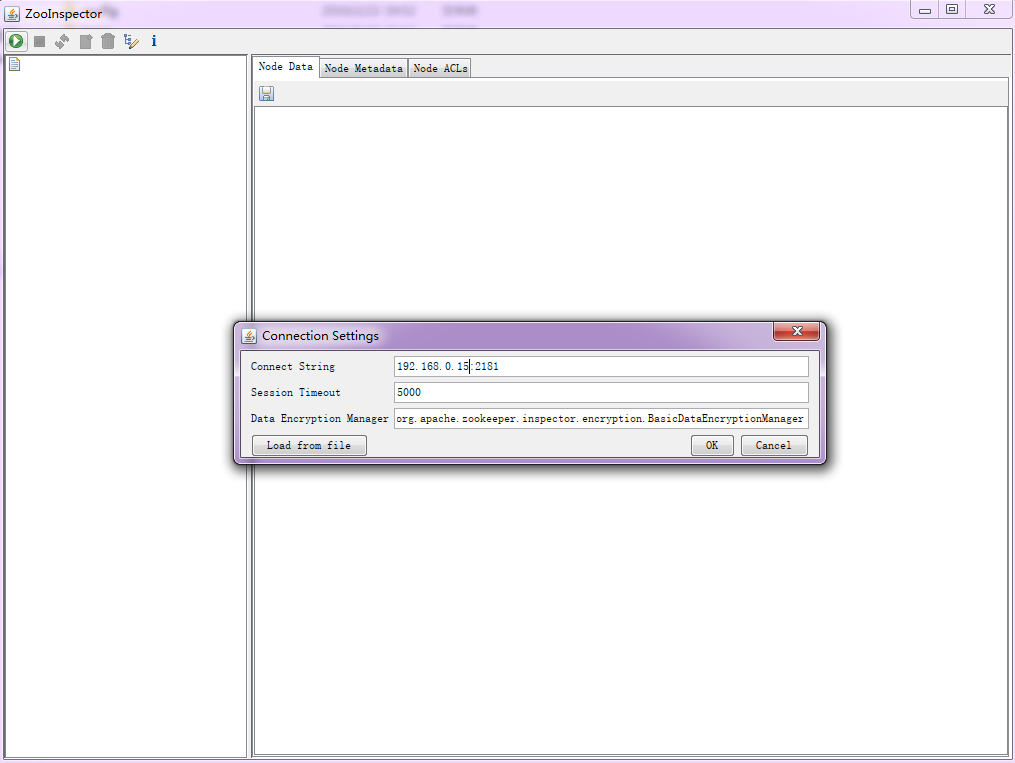The image size is (1015, 763).
Task: Click Cancel in Connection Settings dialog
Action: [774, 445]
